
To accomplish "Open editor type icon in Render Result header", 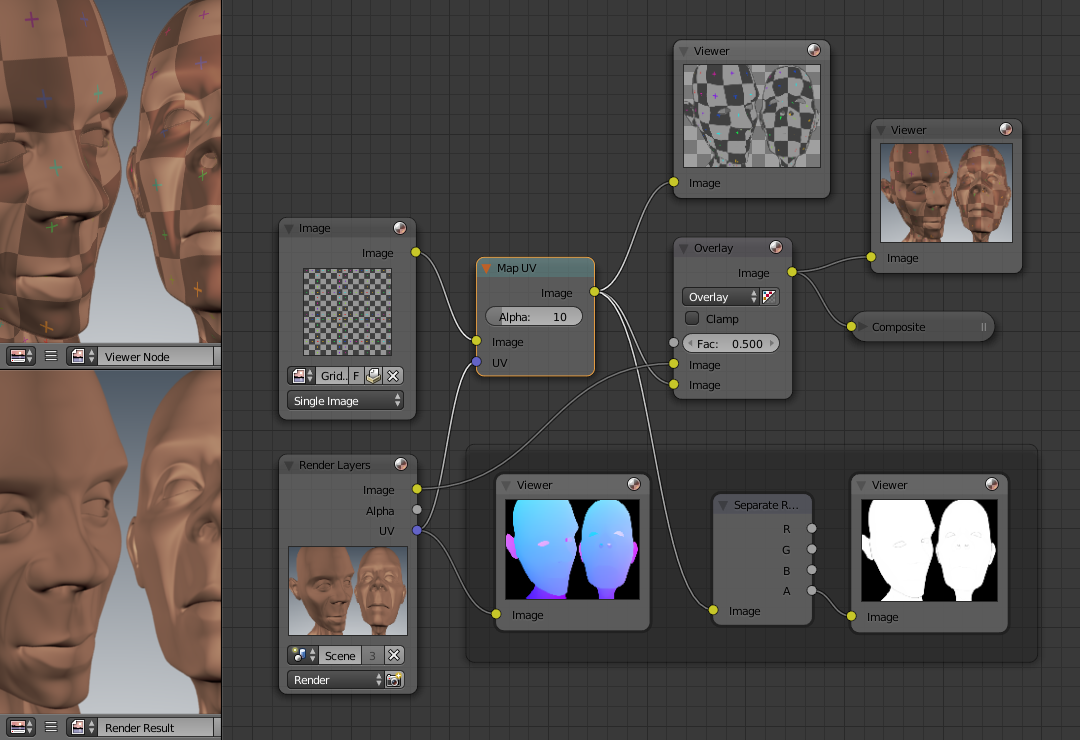I will click(21, 727).
